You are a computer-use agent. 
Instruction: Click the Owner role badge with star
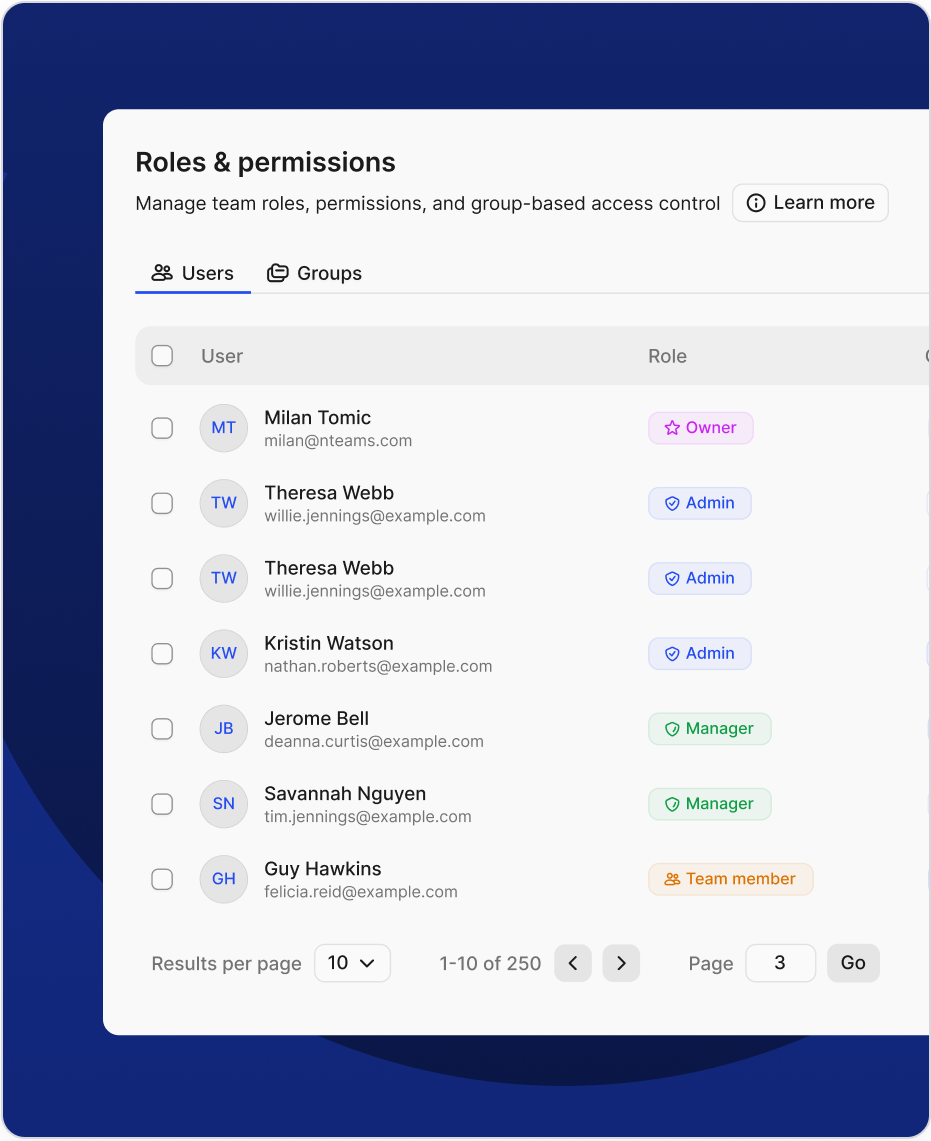(700, 428)
